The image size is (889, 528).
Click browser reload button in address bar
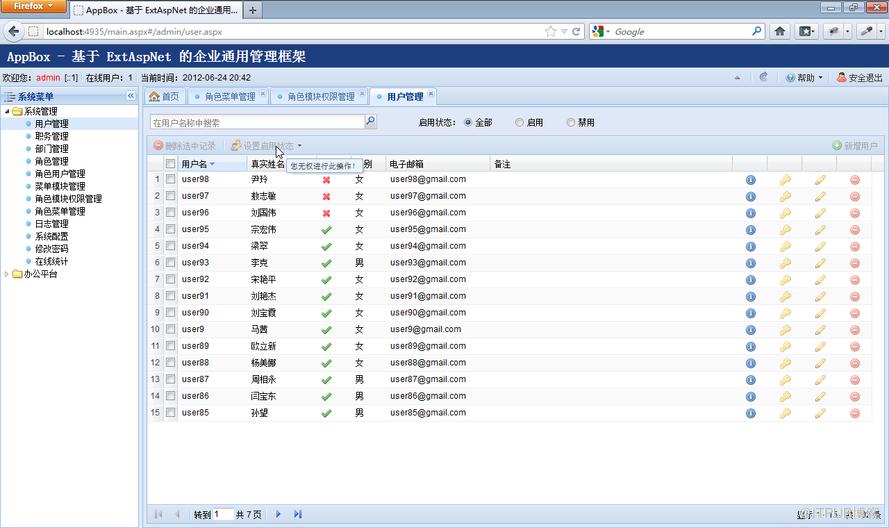(576, 32)
